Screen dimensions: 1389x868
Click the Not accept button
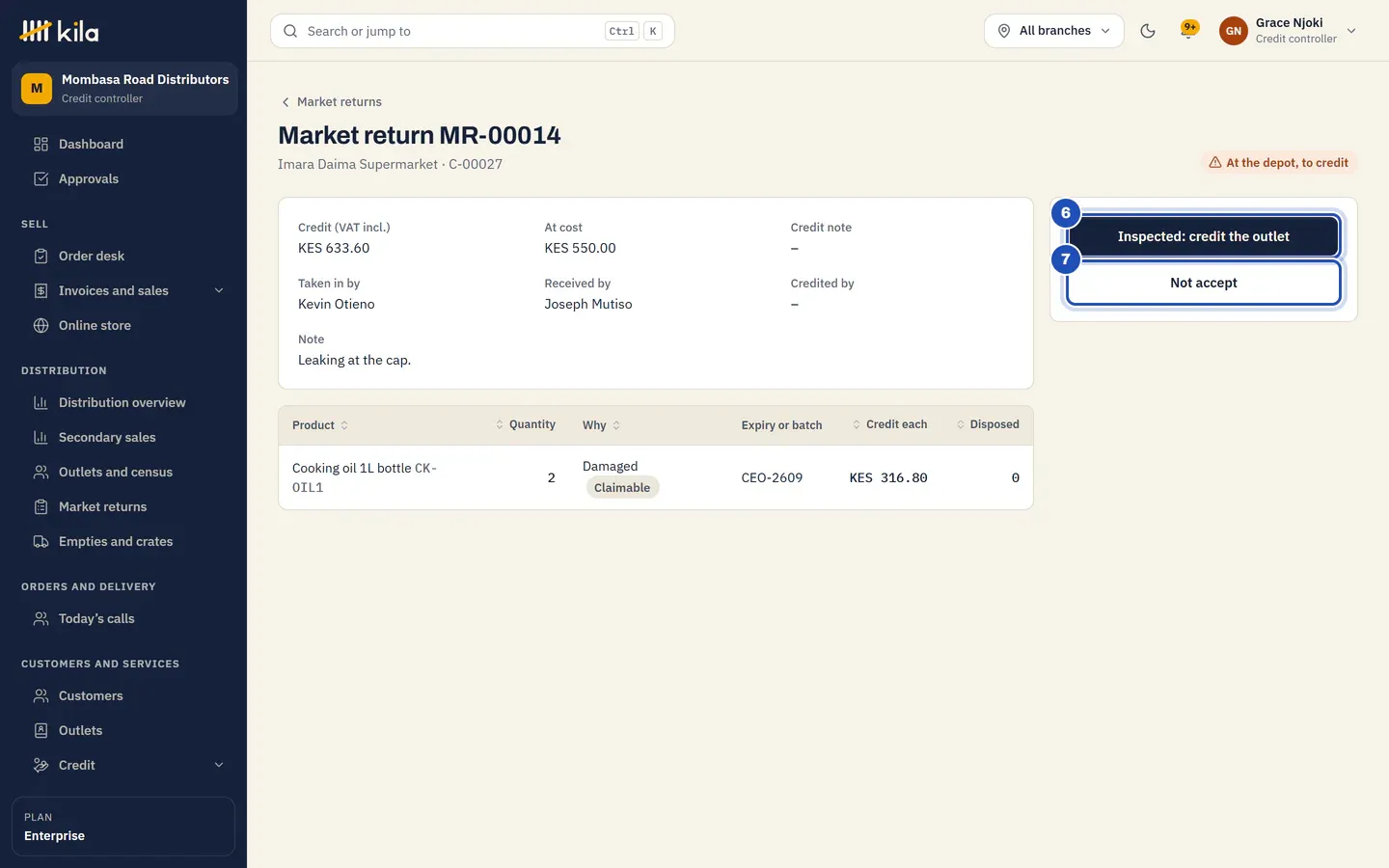pos(1204,283)
